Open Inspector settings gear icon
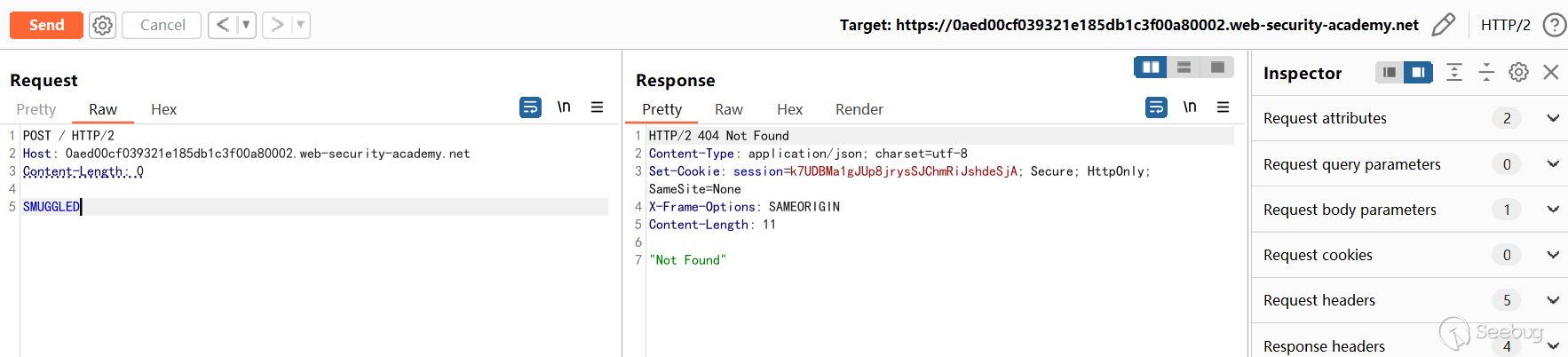This screenshot has width=1568, height=357. coord(1518,73)
